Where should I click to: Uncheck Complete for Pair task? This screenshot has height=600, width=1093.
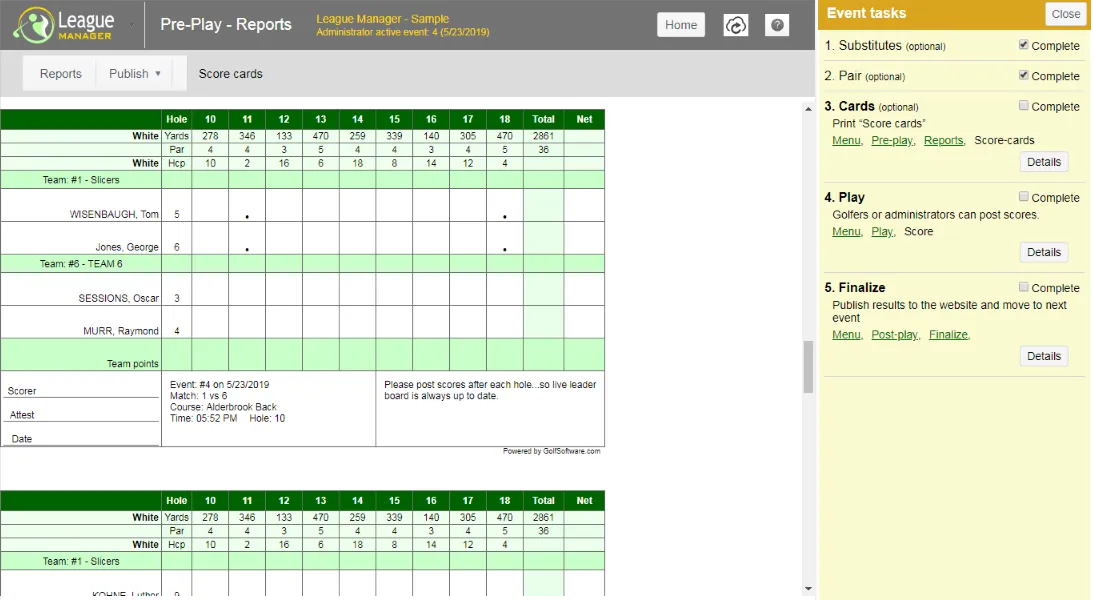point(1024,76)
